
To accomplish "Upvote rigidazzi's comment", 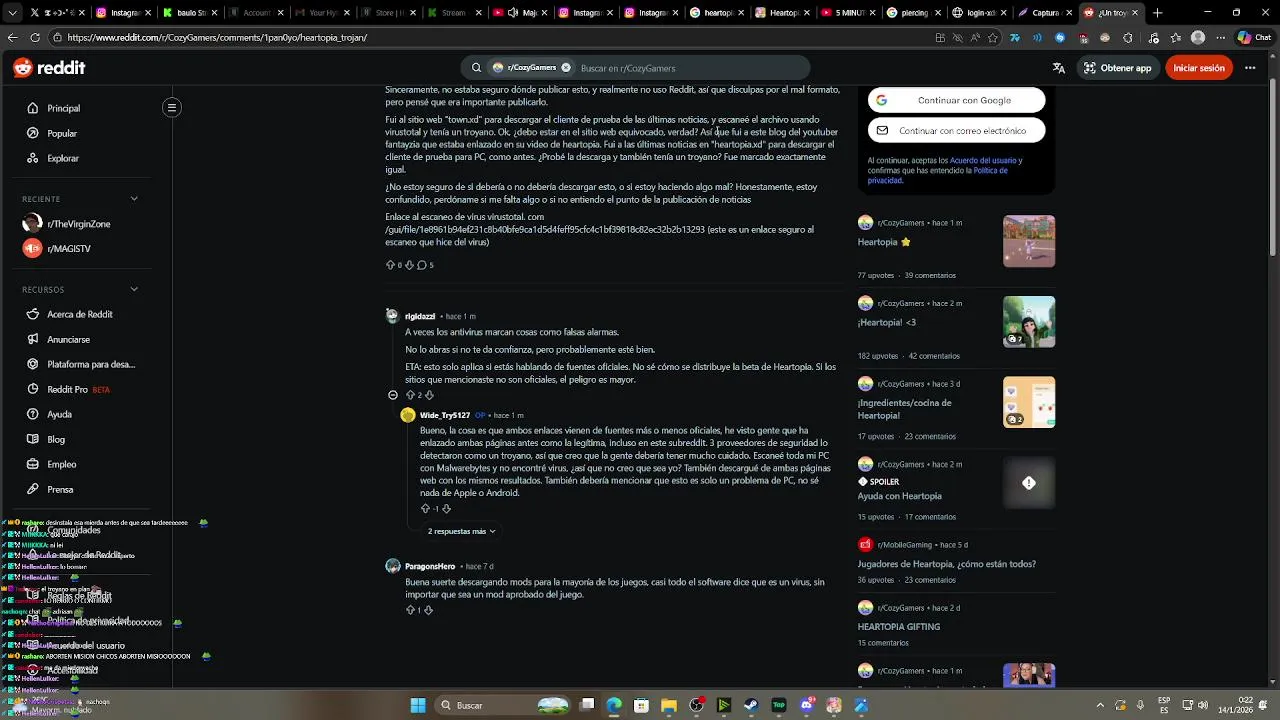I will click(410, 395).
